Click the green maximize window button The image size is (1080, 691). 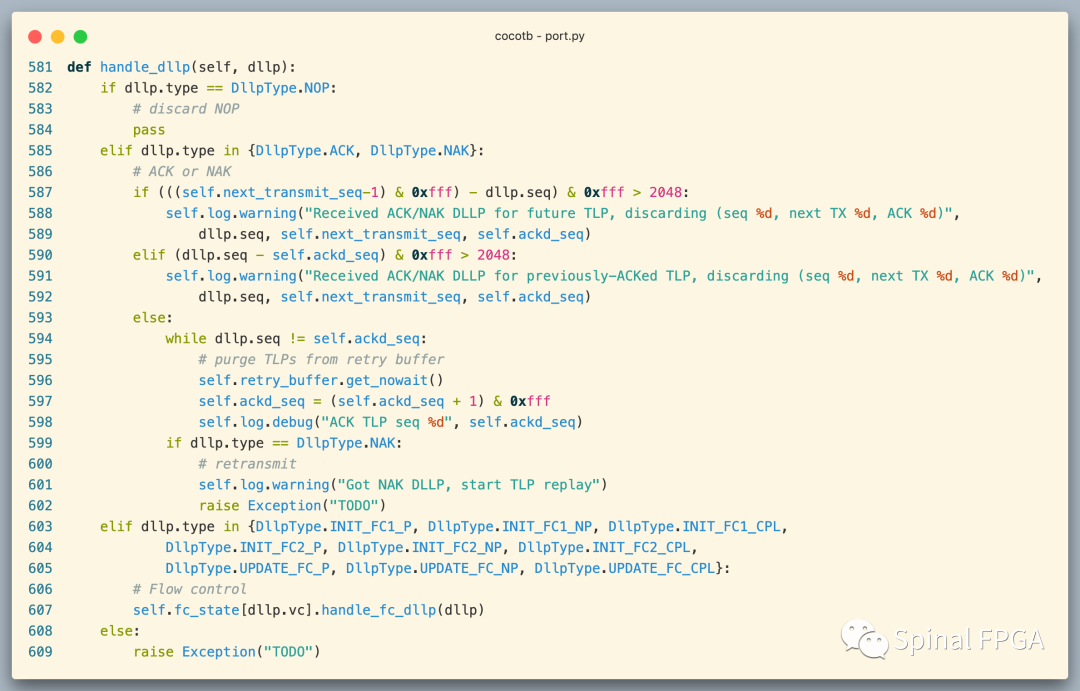pos(81,37)
